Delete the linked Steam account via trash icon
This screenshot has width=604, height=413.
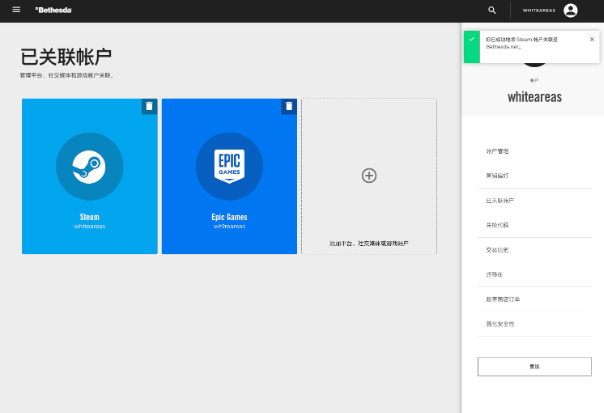click(x=149, y=106)
